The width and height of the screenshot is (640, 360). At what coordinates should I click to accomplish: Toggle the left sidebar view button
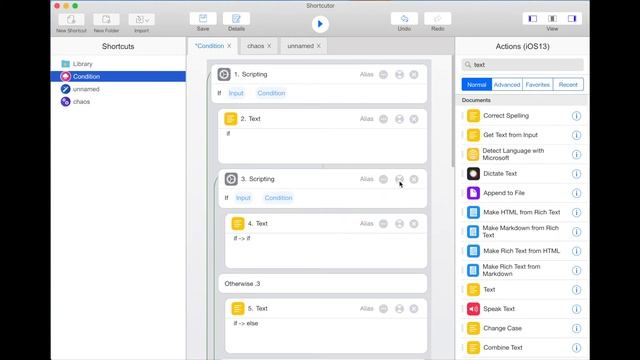pyautogui.click(x=533, y=18)
